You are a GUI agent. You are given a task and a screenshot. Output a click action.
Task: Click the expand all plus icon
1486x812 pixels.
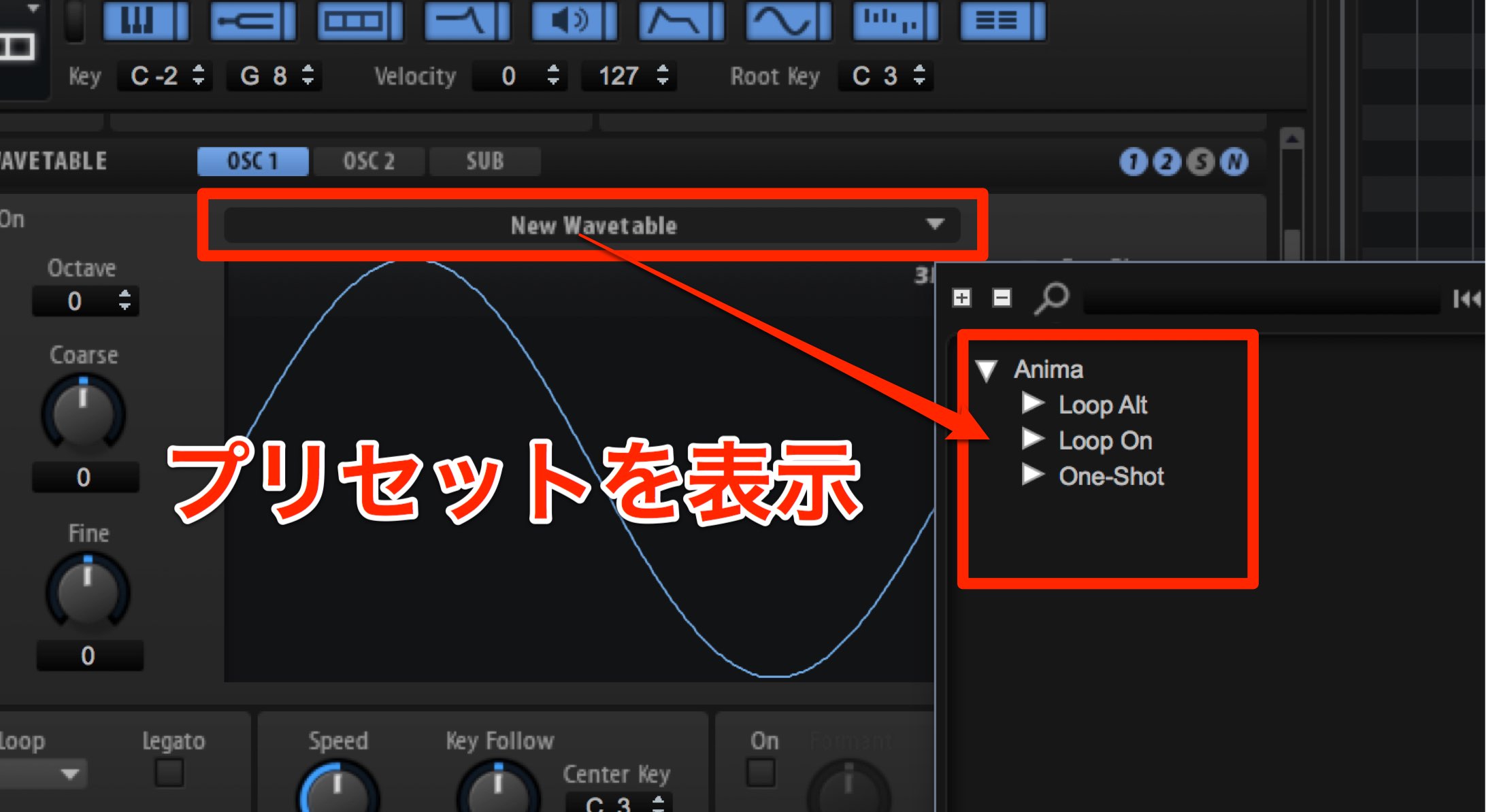coord(961,298)
